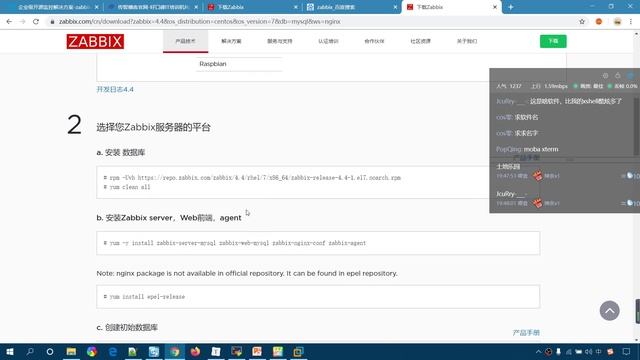Open Windows Start menu
The width and height of the screenshot is (640, 360).
coord(9,351)
